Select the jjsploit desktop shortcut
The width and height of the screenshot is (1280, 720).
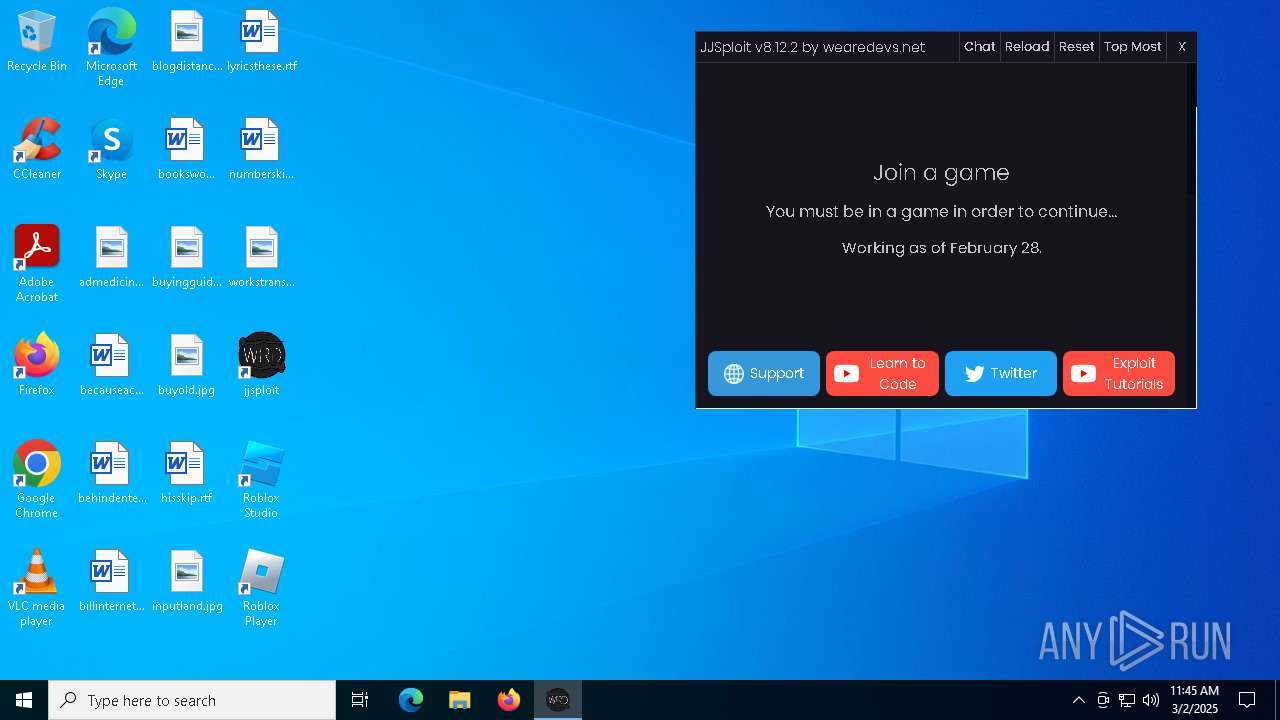[x=261, y=366]
